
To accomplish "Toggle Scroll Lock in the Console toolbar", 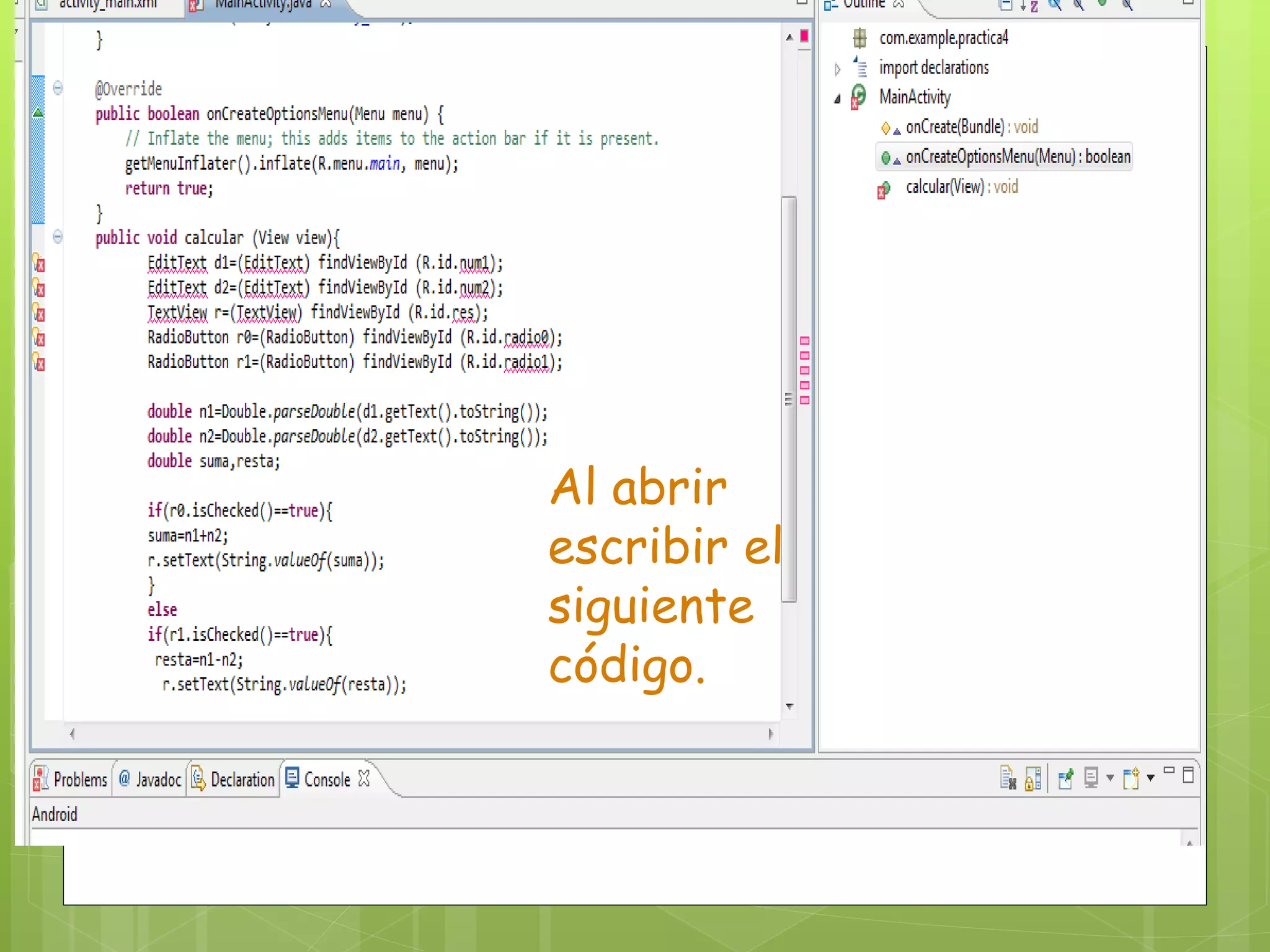I will [1033, 778].
